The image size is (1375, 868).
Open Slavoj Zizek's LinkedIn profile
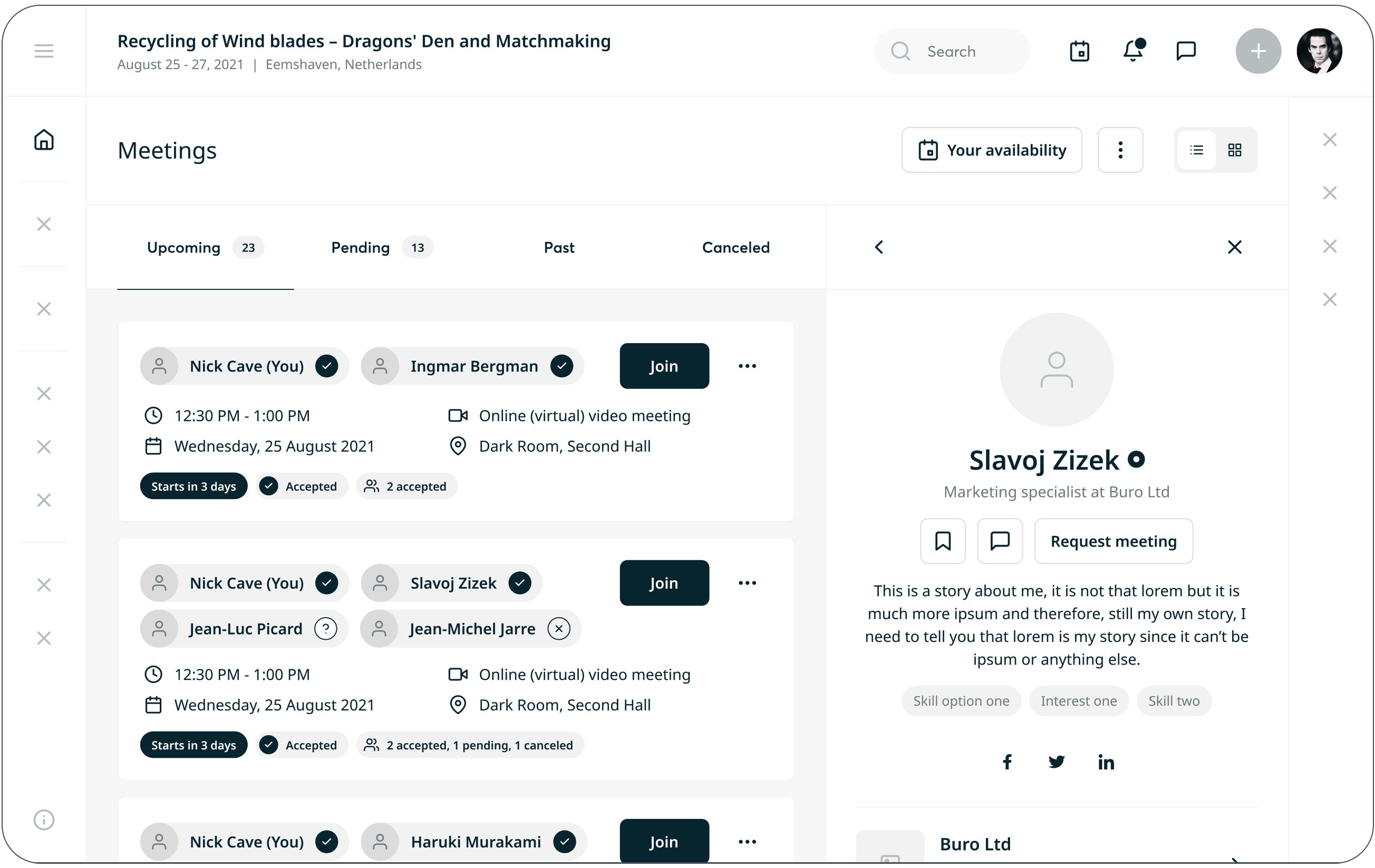(x=1106, y=762)
